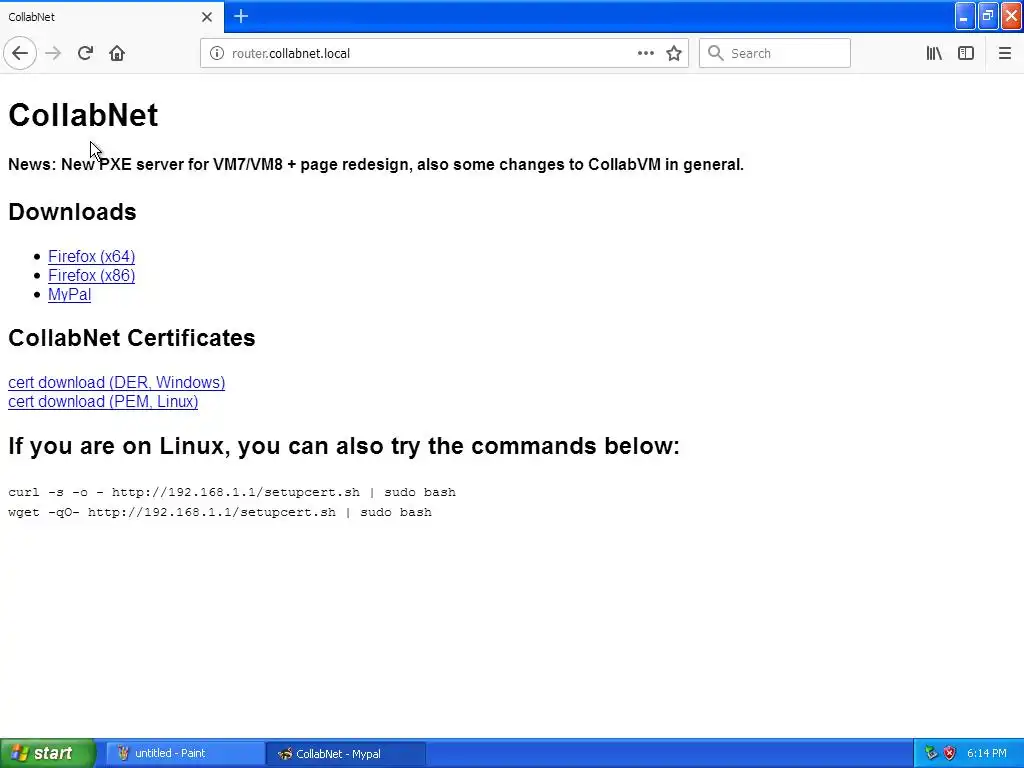The width and height of the screenshot is (1024, 768).
Task: Open the MyPal download link
Action: (69, 295)
